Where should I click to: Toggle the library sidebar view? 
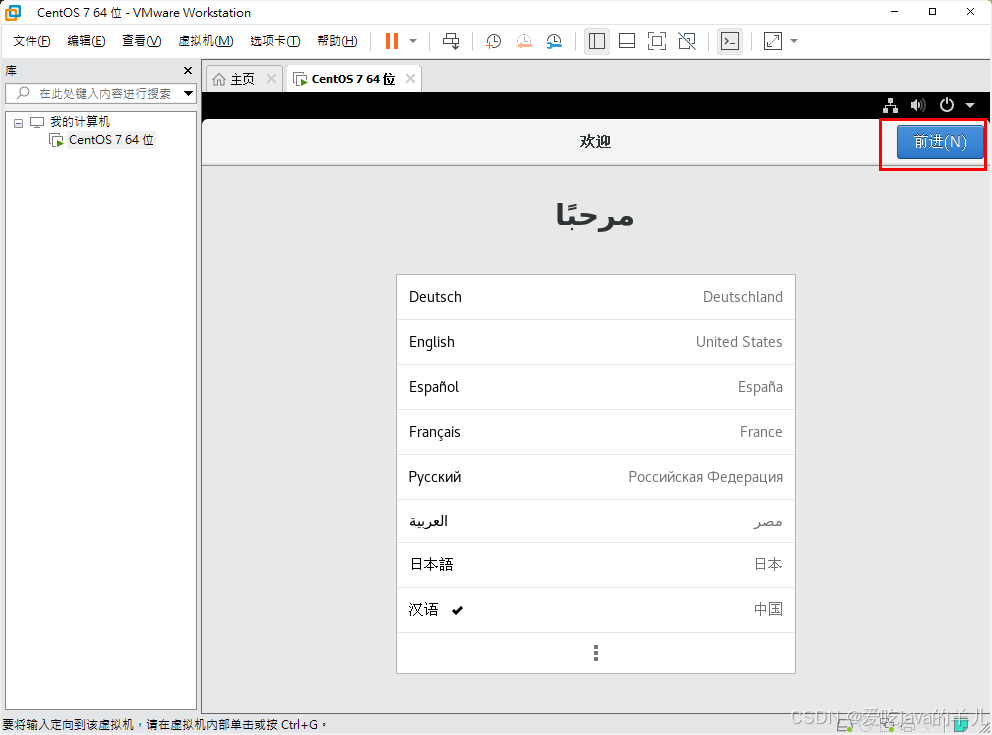coord(597,41)
